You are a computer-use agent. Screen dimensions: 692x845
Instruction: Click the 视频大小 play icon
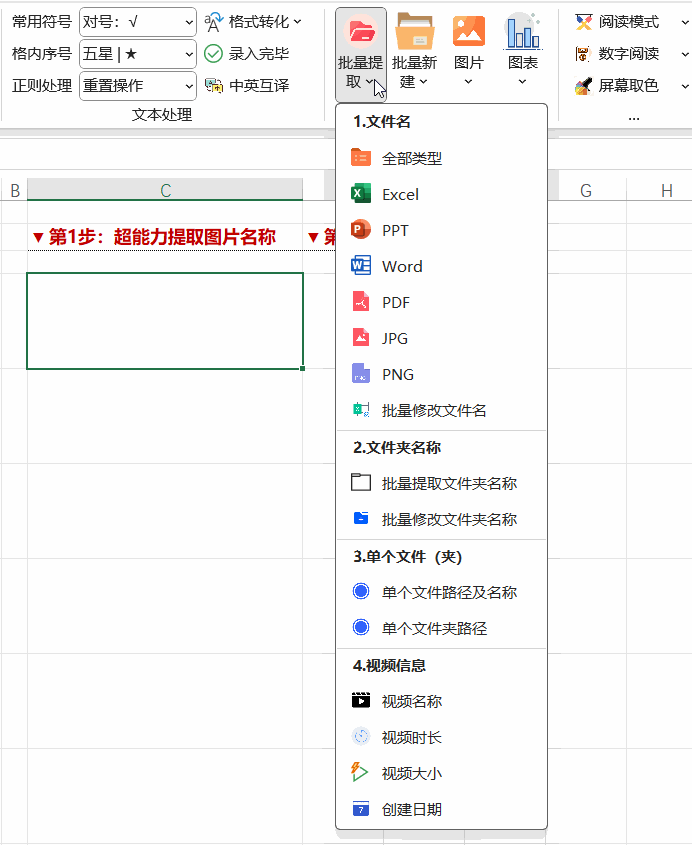click(x=359, y=772)
